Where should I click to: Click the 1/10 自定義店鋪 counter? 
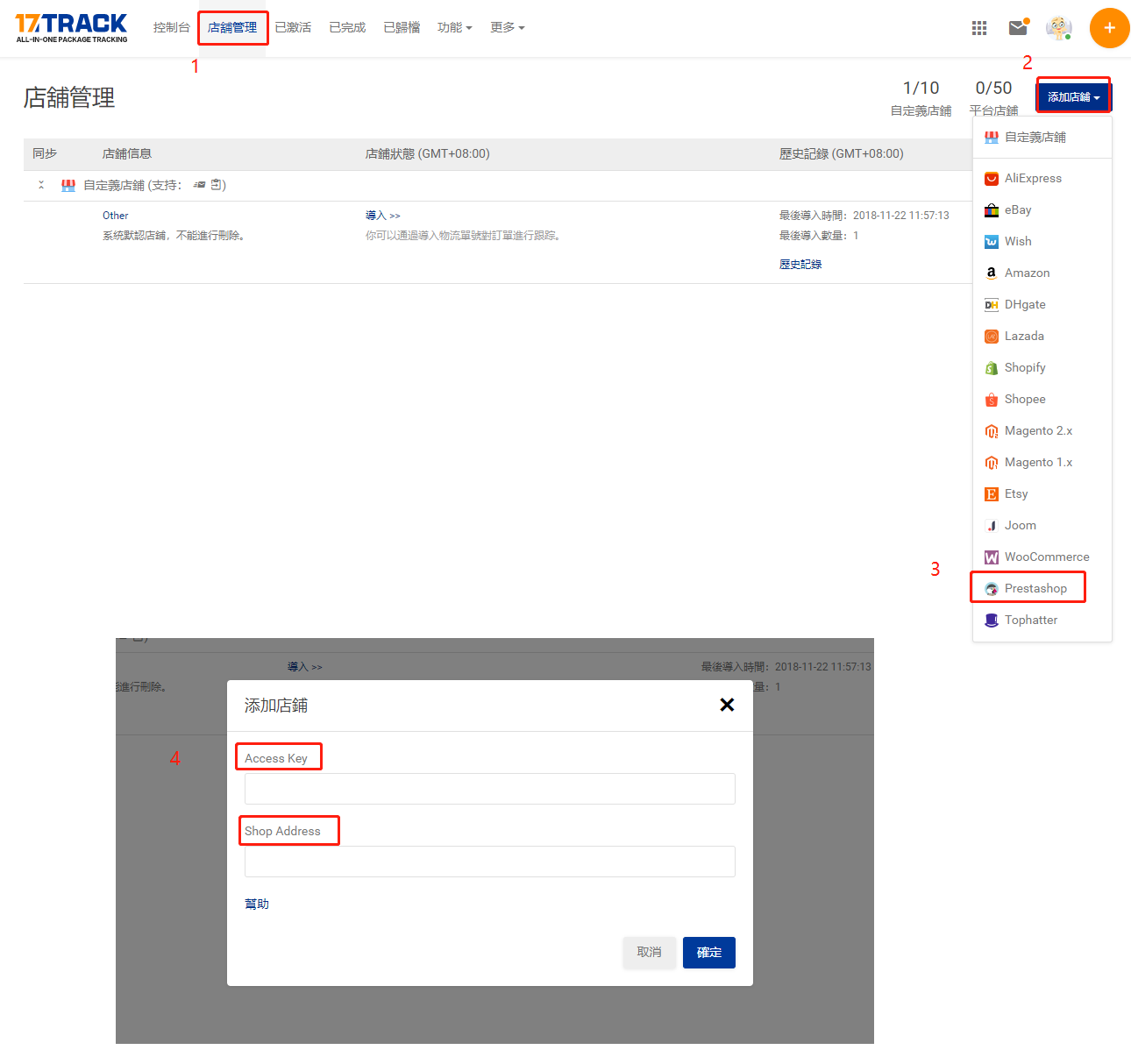921,98
